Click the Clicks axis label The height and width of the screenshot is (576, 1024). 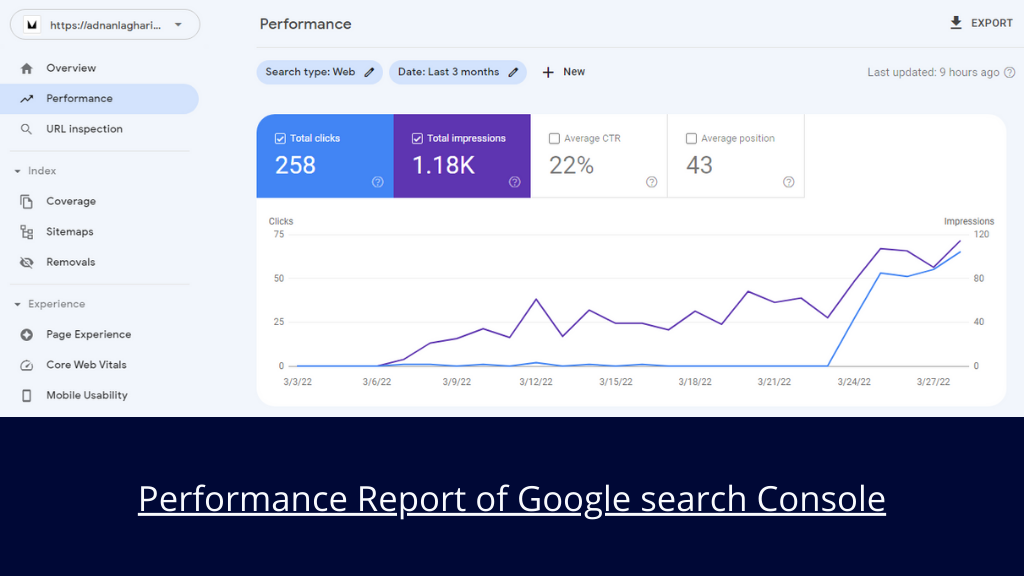pos(281,221)
